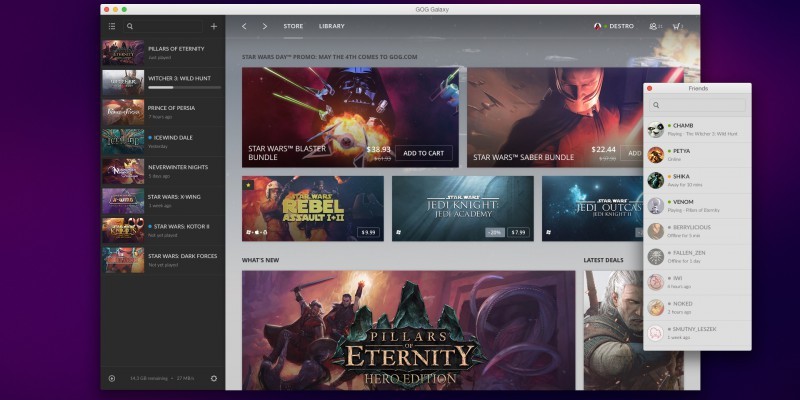
Task: Click the download play/resume icon in footer
Action: pos(112,378)
